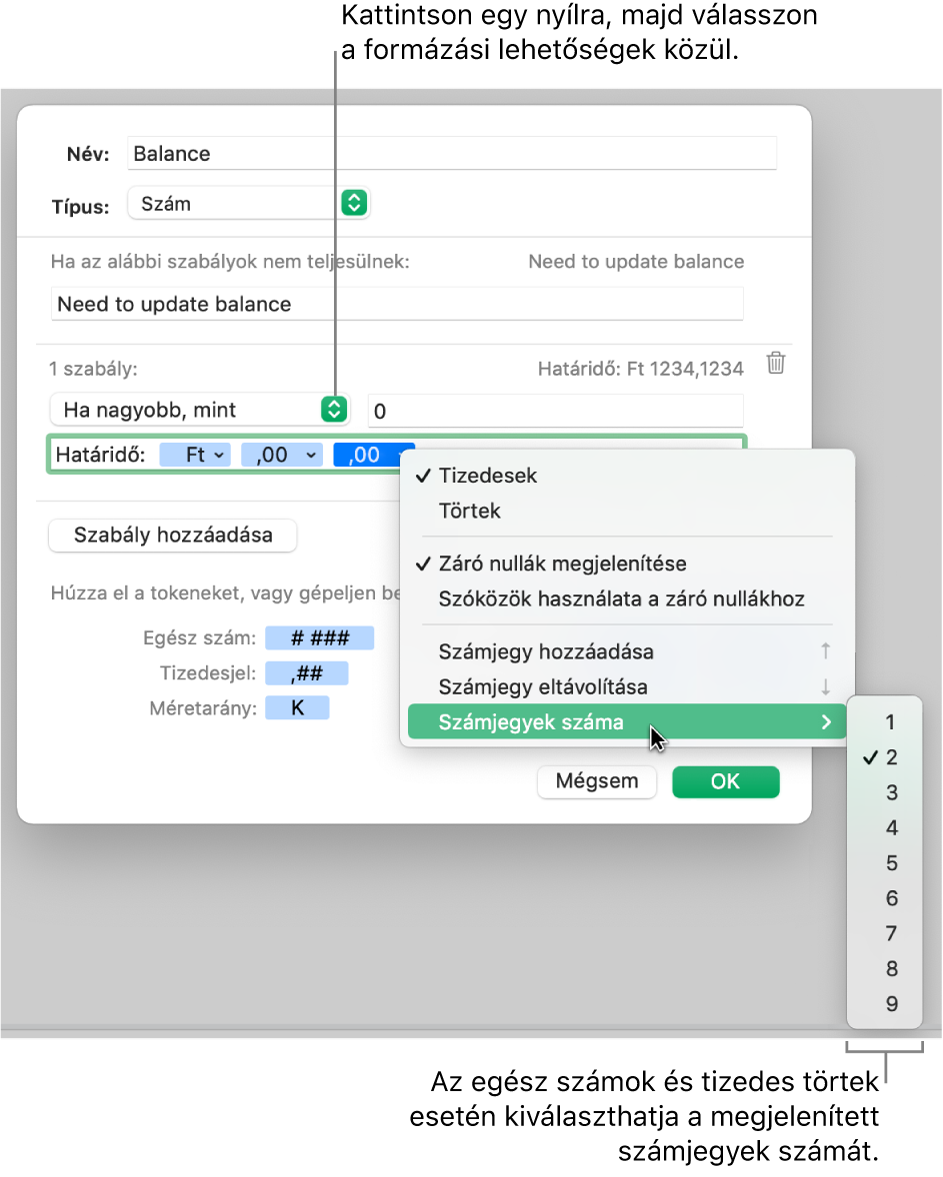Open the Típus popup arrows beside Szám
The width and height of the screenshot is (943, 1177).
(354, 203)
